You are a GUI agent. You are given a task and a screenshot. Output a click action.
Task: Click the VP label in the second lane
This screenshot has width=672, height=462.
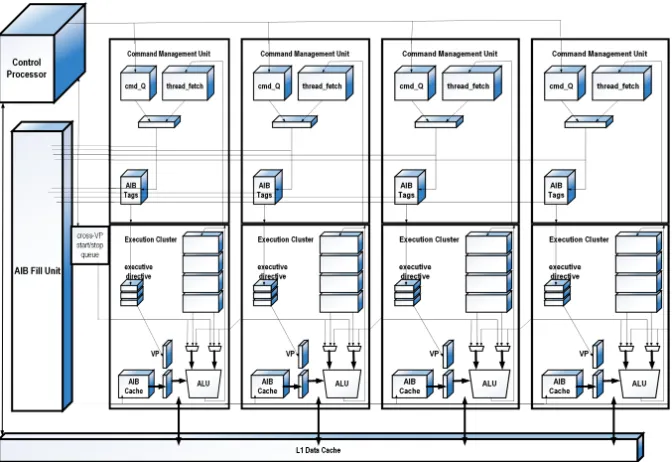290,354
